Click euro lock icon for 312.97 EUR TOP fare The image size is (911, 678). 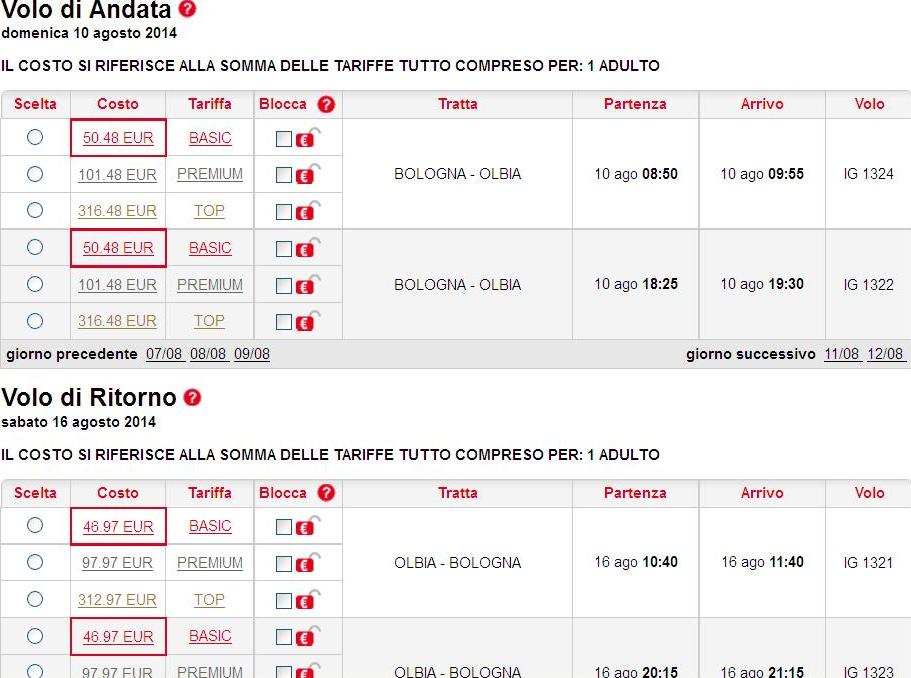[307, 600]
